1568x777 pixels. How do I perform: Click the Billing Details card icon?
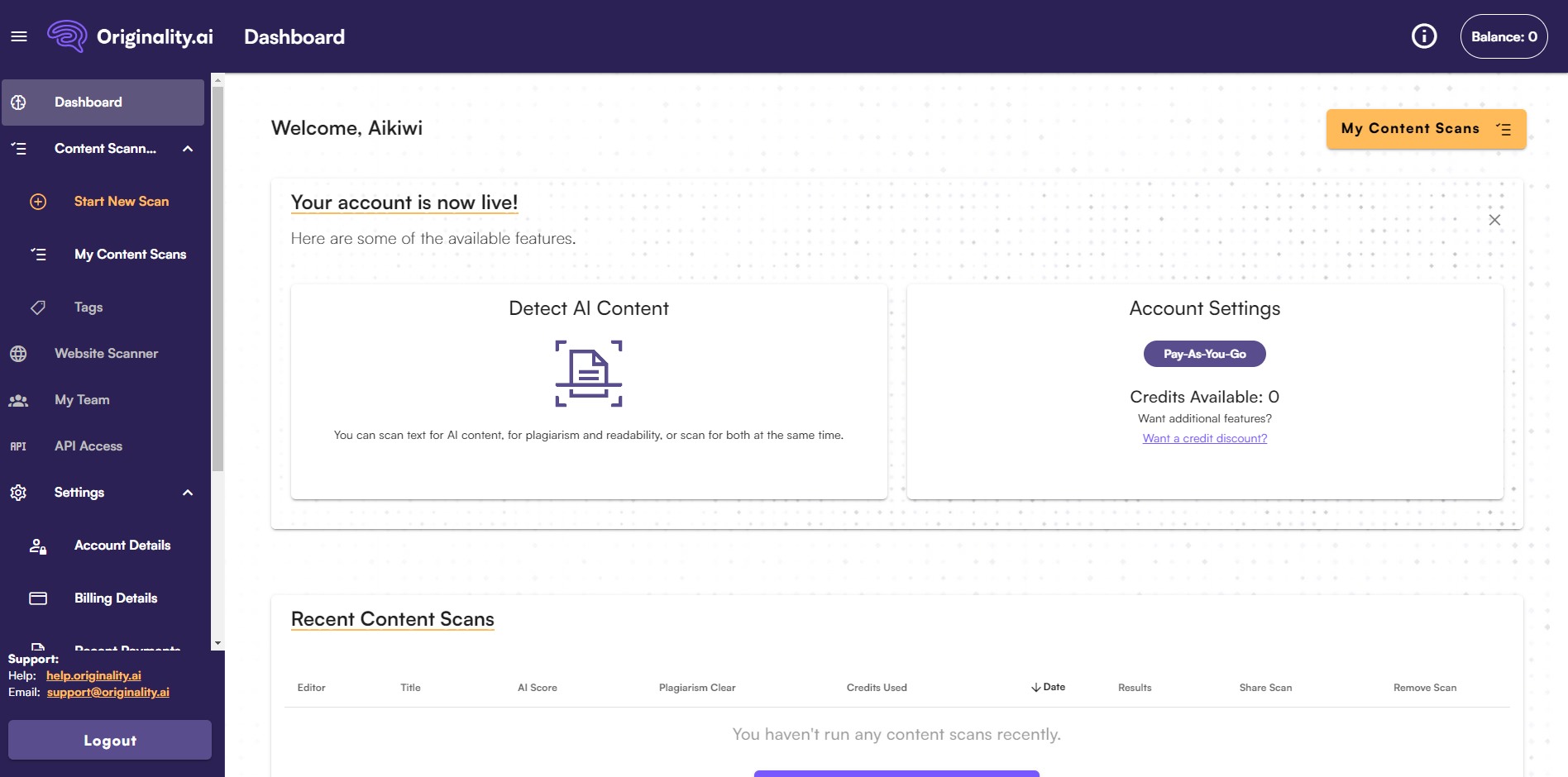point(38,598)
